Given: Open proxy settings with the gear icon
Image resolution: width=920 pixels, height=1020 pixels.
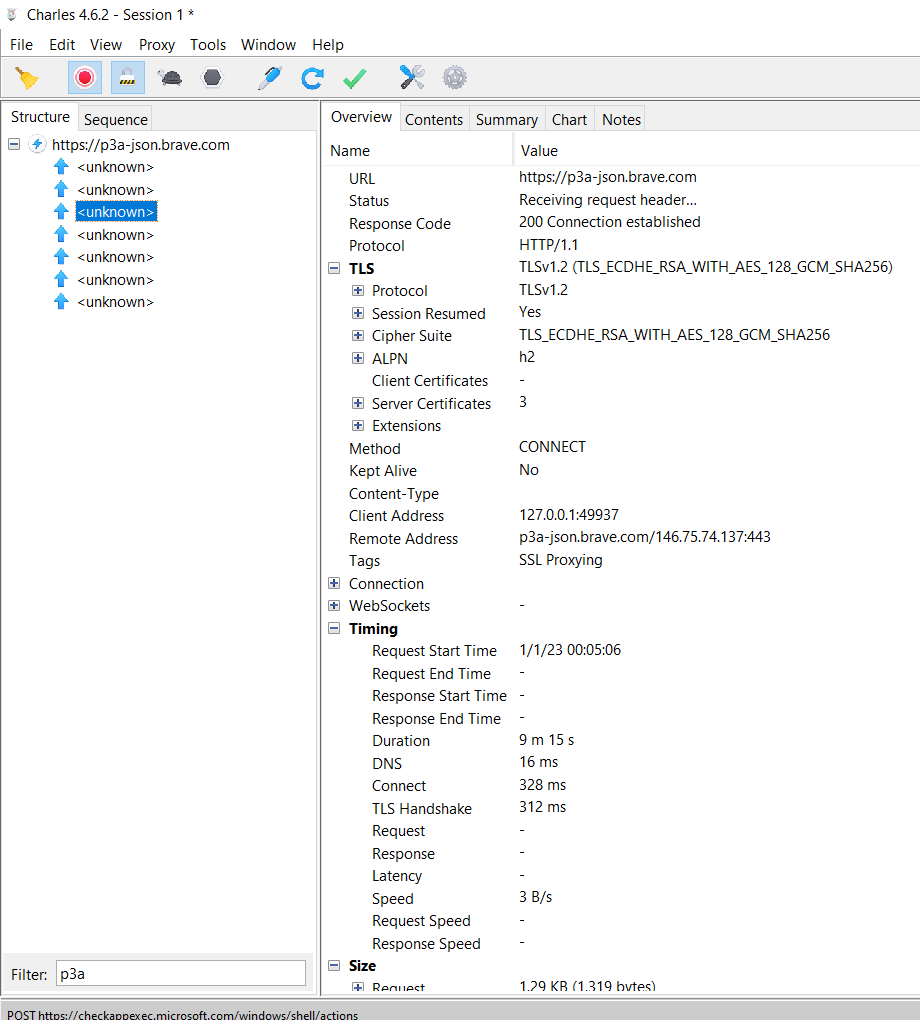Looking at the screenshot, I should click(x=454, y=77).
